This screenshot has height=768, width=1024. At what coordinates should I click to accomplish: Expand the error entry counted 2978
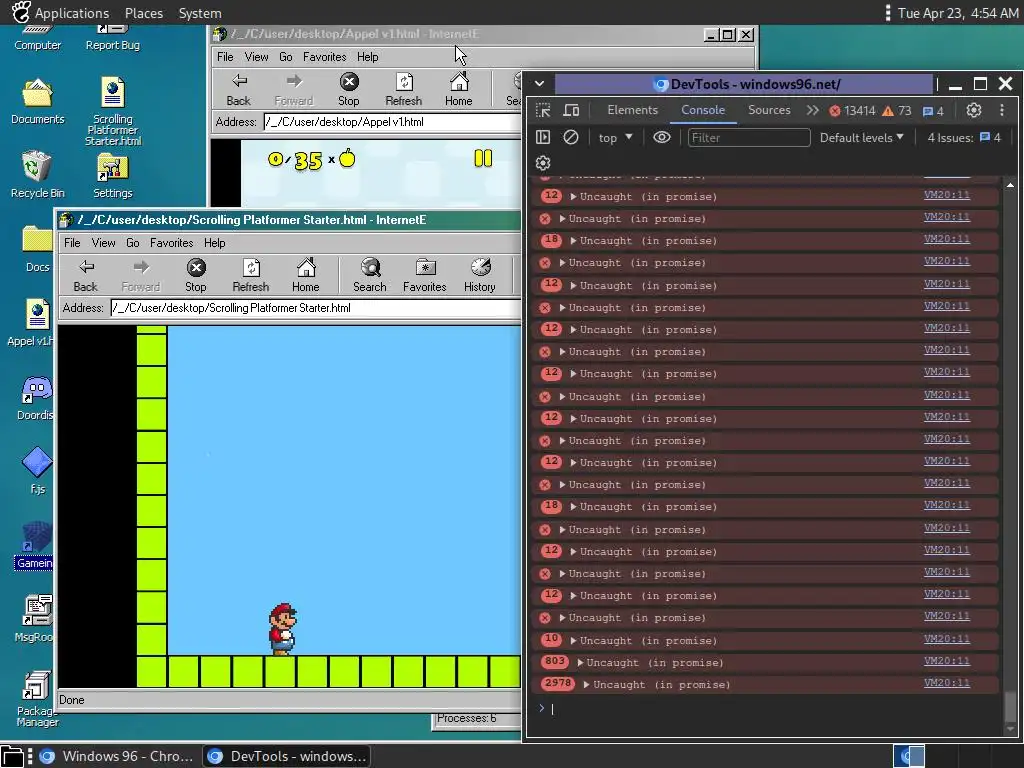coord(586,684)
